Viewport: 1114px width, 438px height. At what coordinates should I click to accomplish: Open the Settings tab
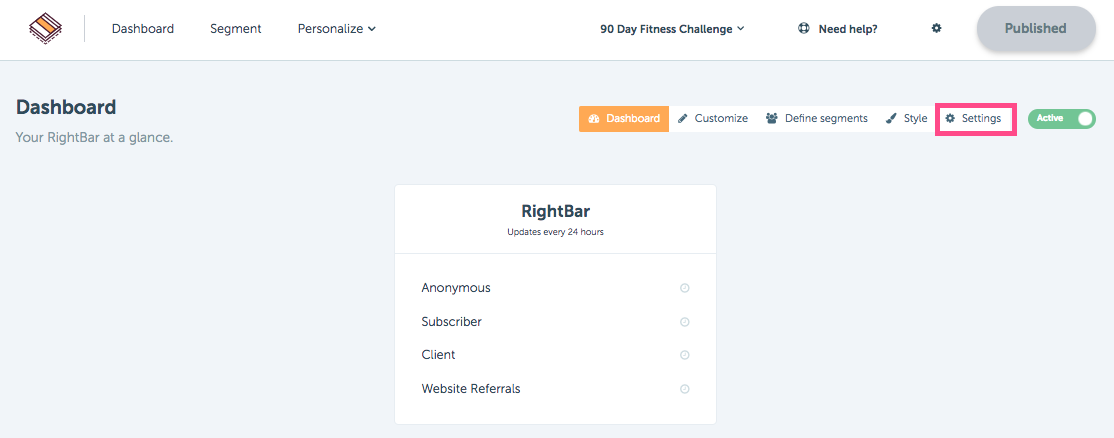pyautogui.click(x=973, y=119)
